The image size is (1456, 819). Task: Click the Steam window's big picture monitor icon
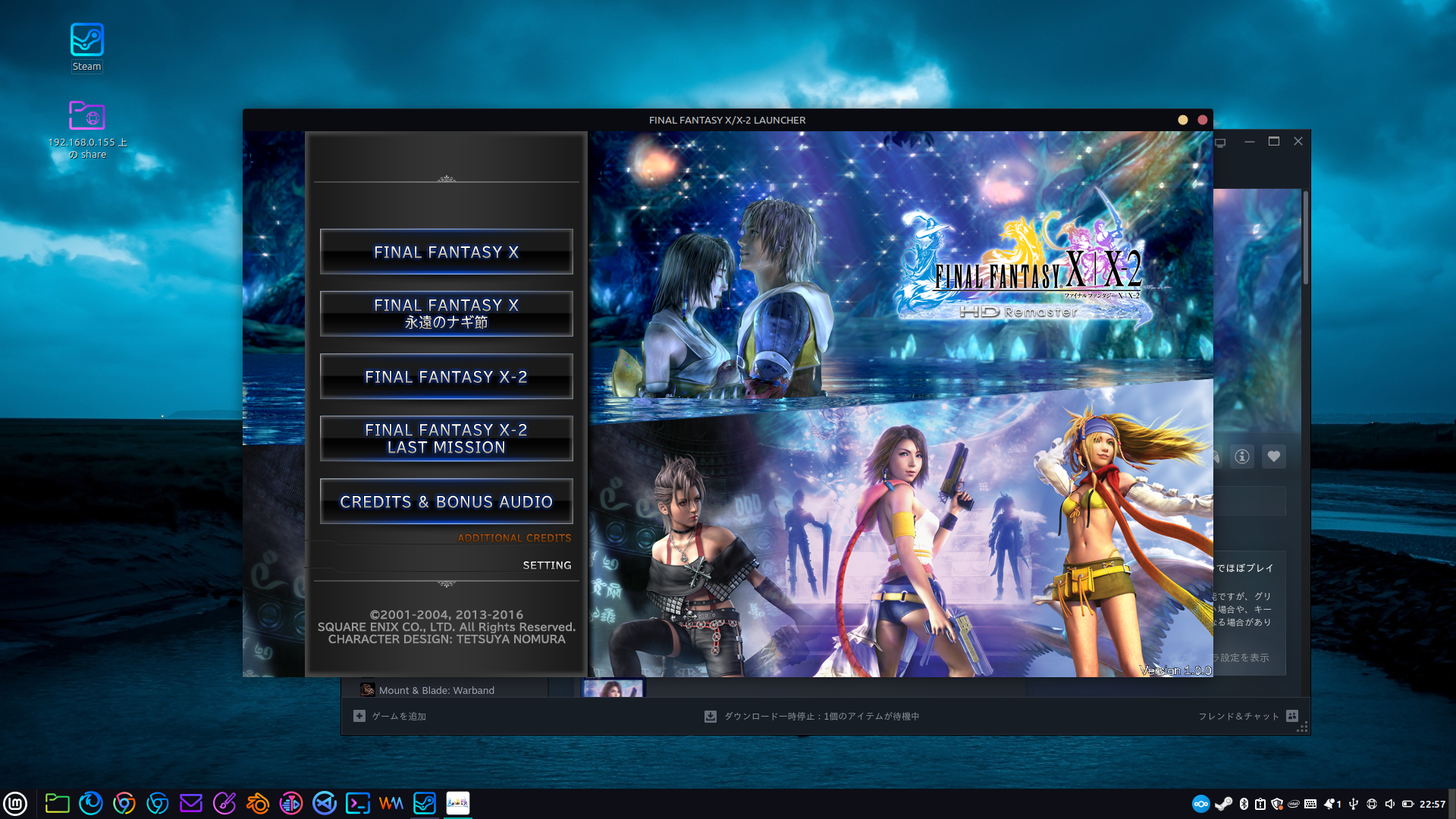(1220, 143)
